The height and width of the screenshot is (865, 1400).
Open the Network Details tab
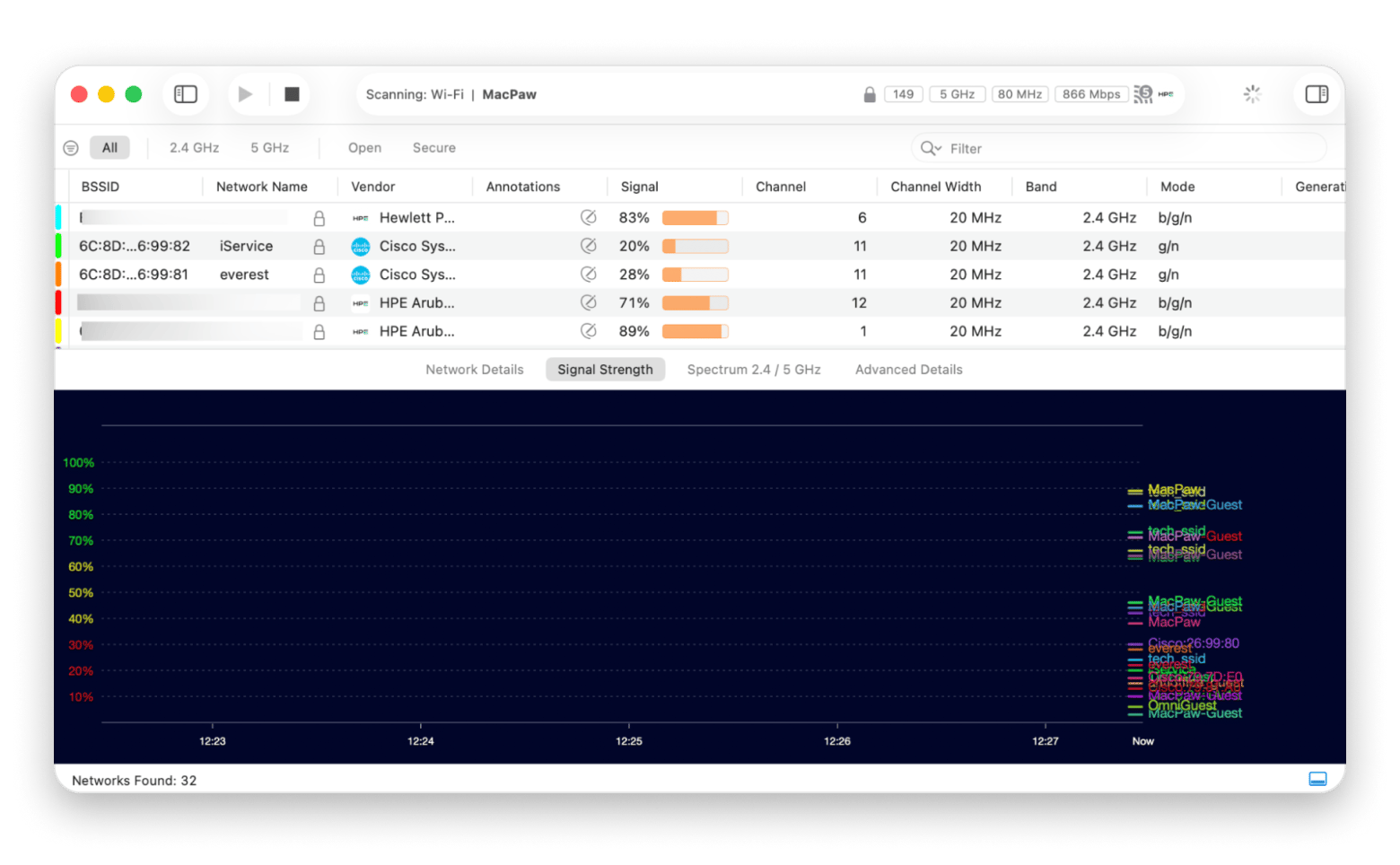[x=474, y=370]
